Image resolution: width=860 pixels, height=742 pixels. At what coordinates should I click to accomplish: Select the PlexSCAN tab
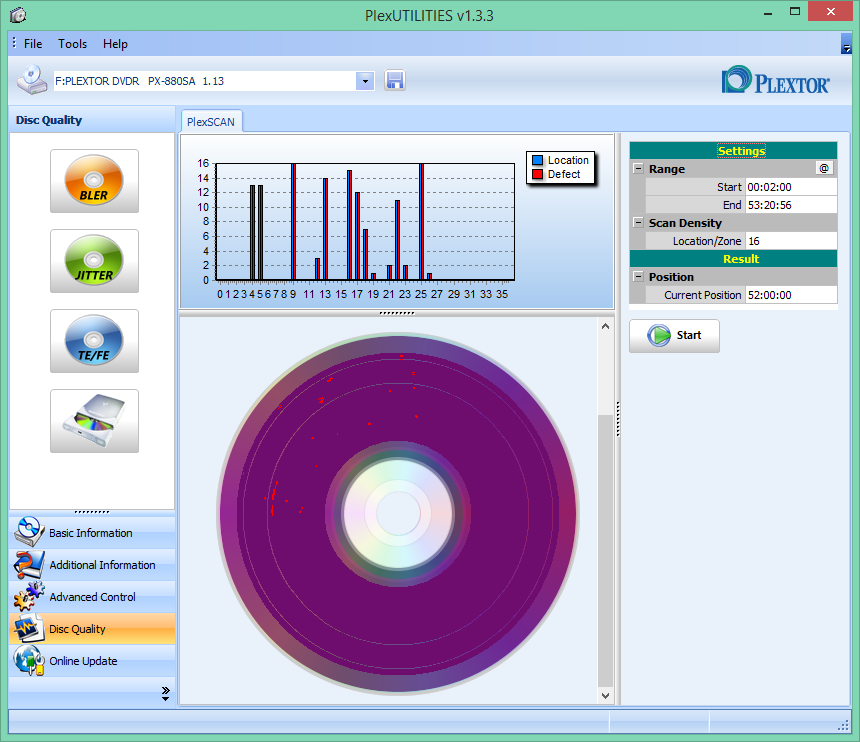coord(211,122)
